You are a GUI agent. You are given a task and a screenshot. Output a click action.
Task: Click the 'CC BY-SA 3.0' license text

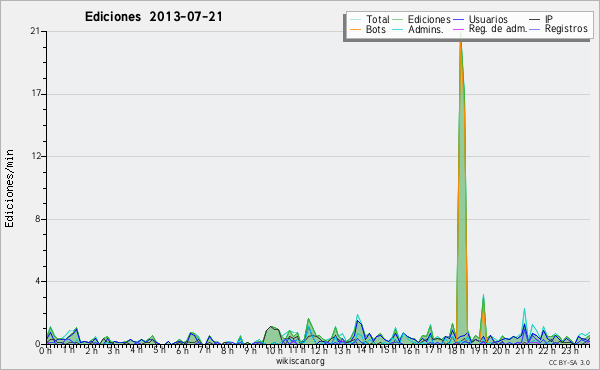[x=569, y=362]
